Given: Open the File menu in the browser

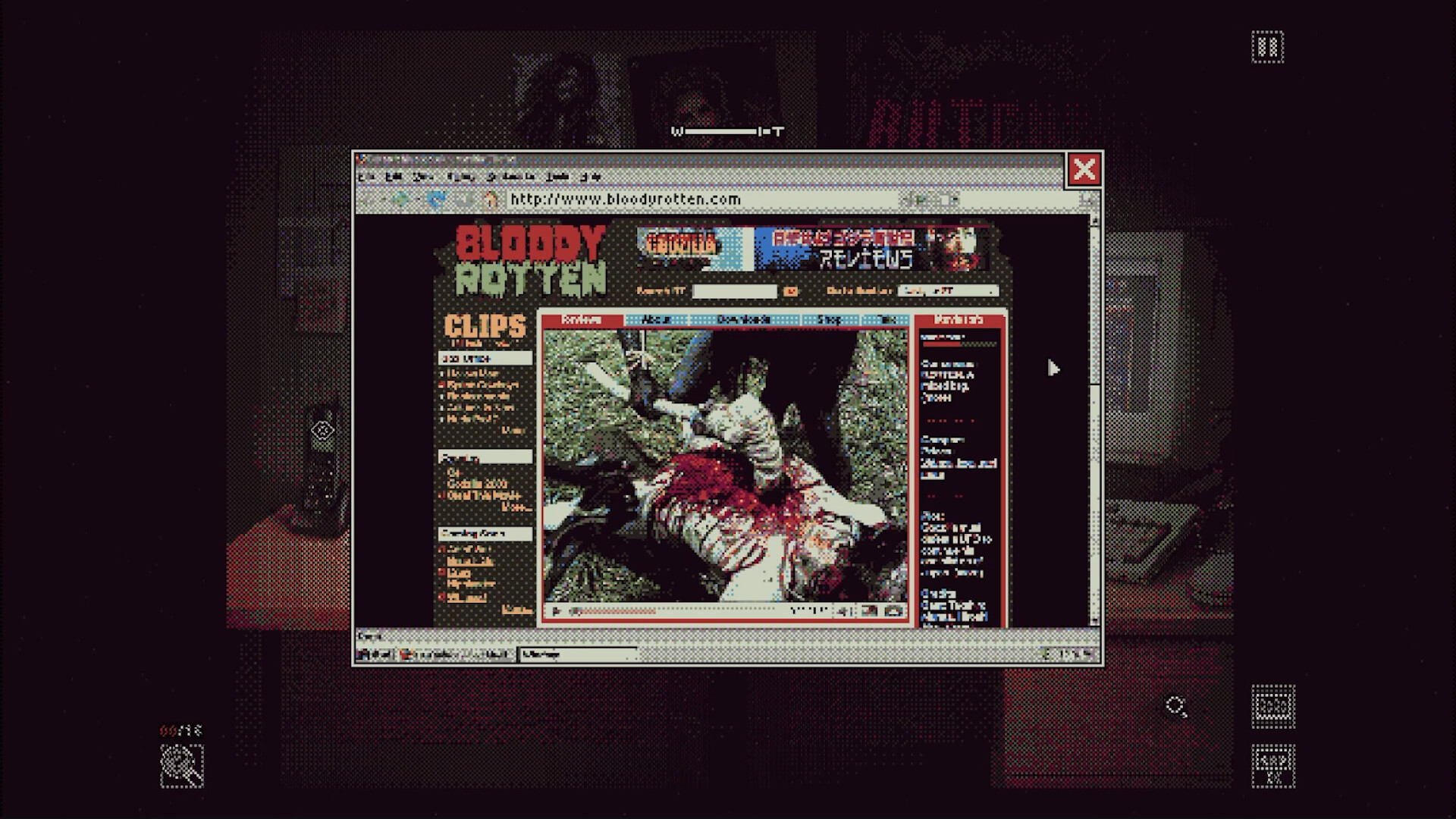Looking at the screenshot, I should click(368, 177).
